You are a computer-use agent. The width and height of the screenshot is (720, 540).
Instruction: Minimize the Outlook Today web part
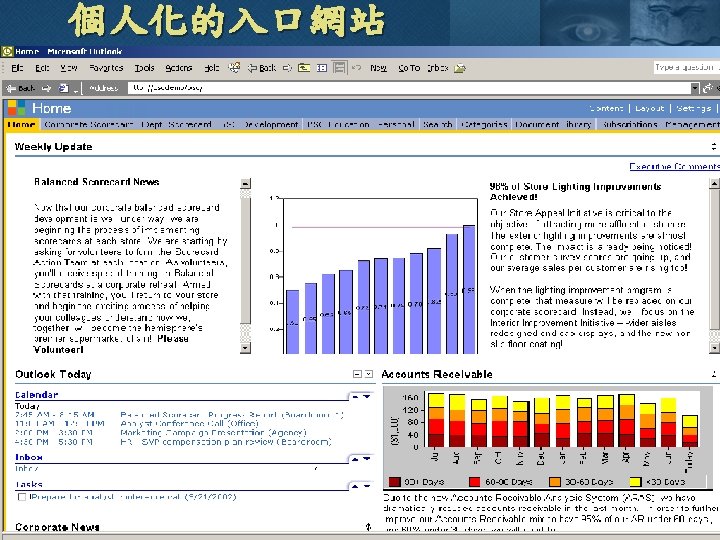357,374
